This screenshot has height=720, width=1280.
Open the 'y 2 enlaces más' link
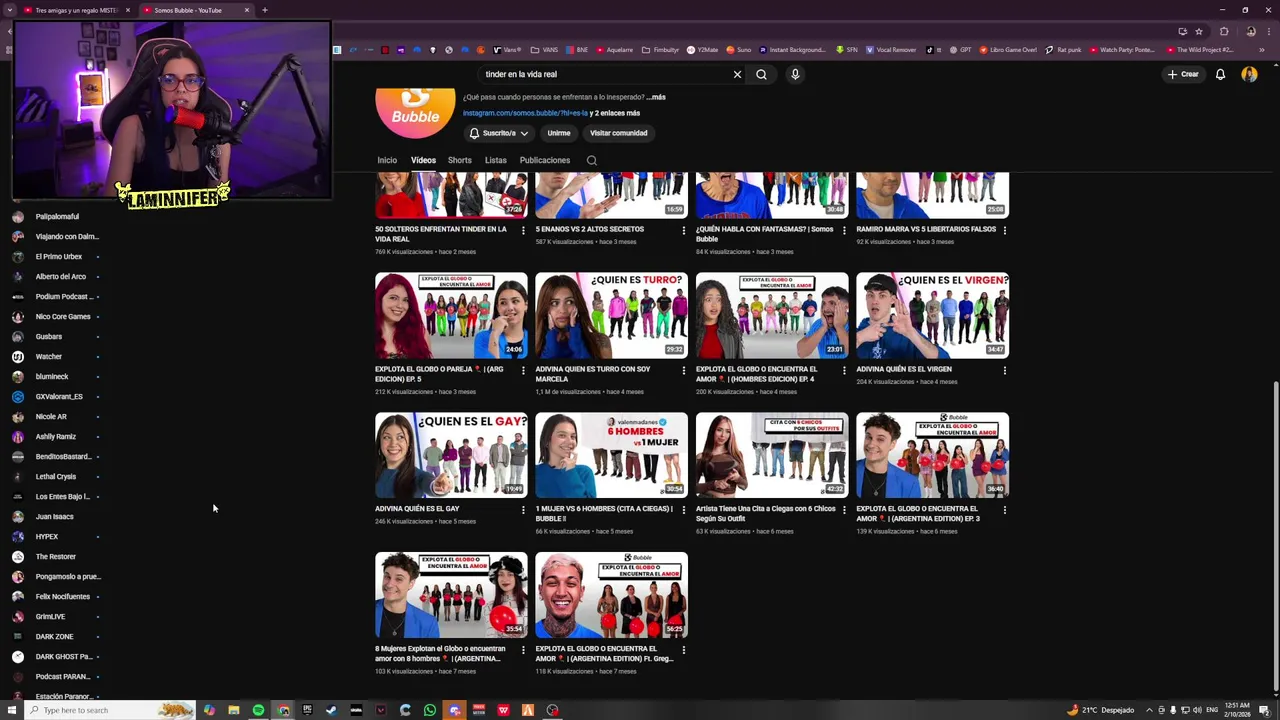[615, 113]
